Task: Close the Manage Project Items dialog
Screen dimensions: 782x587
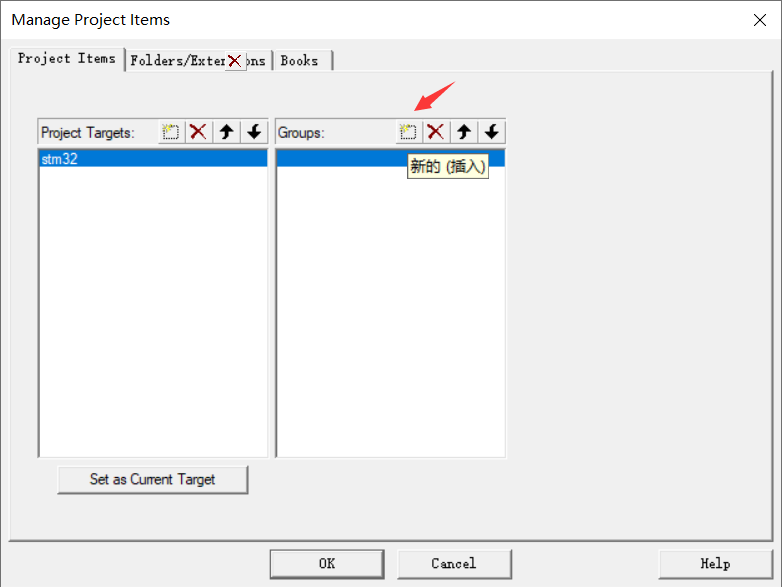Action: pos(760,20)
